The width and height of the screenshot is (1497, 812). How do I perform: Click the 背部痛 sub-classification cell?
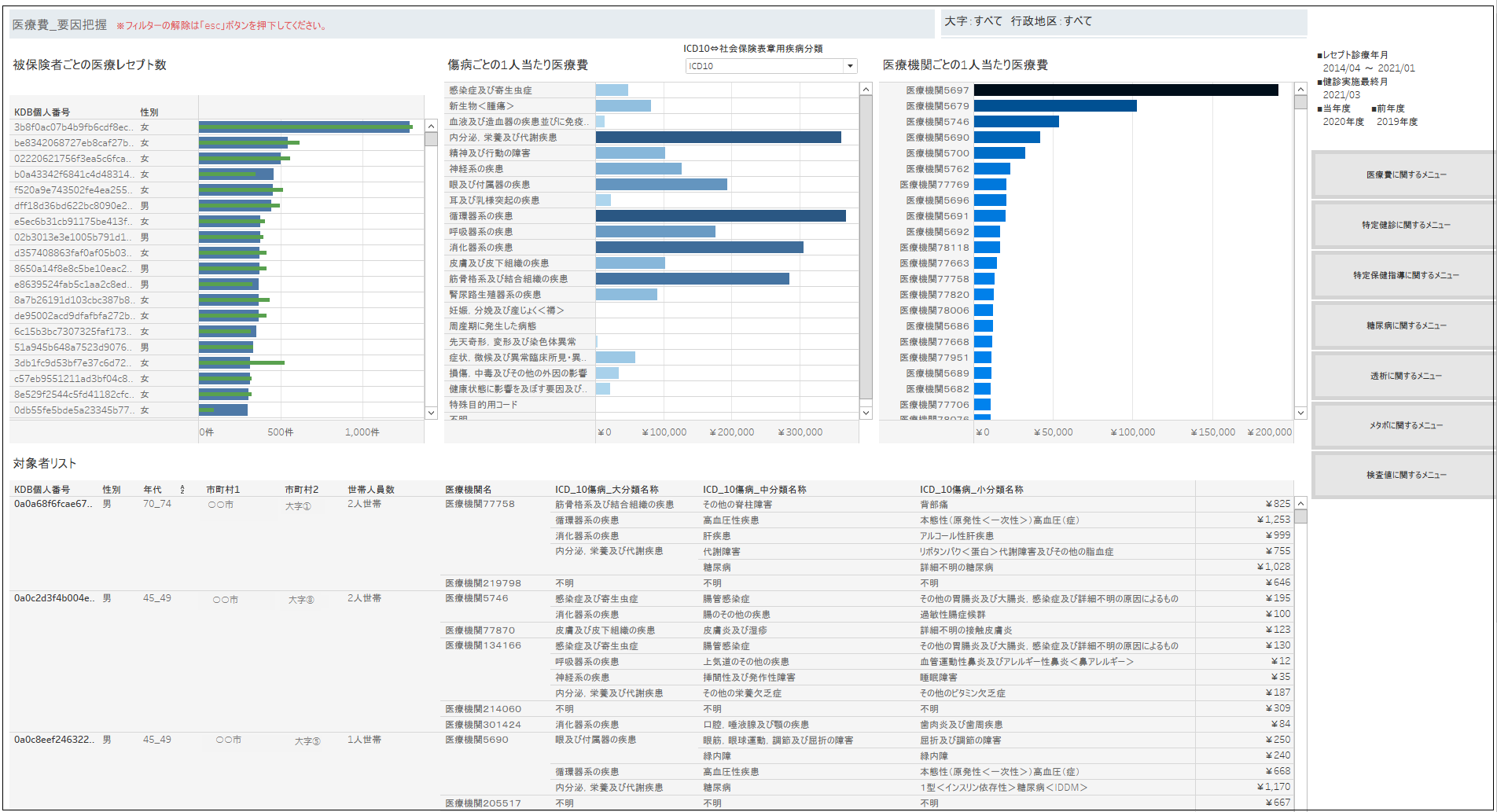click(x=934, y=505)
